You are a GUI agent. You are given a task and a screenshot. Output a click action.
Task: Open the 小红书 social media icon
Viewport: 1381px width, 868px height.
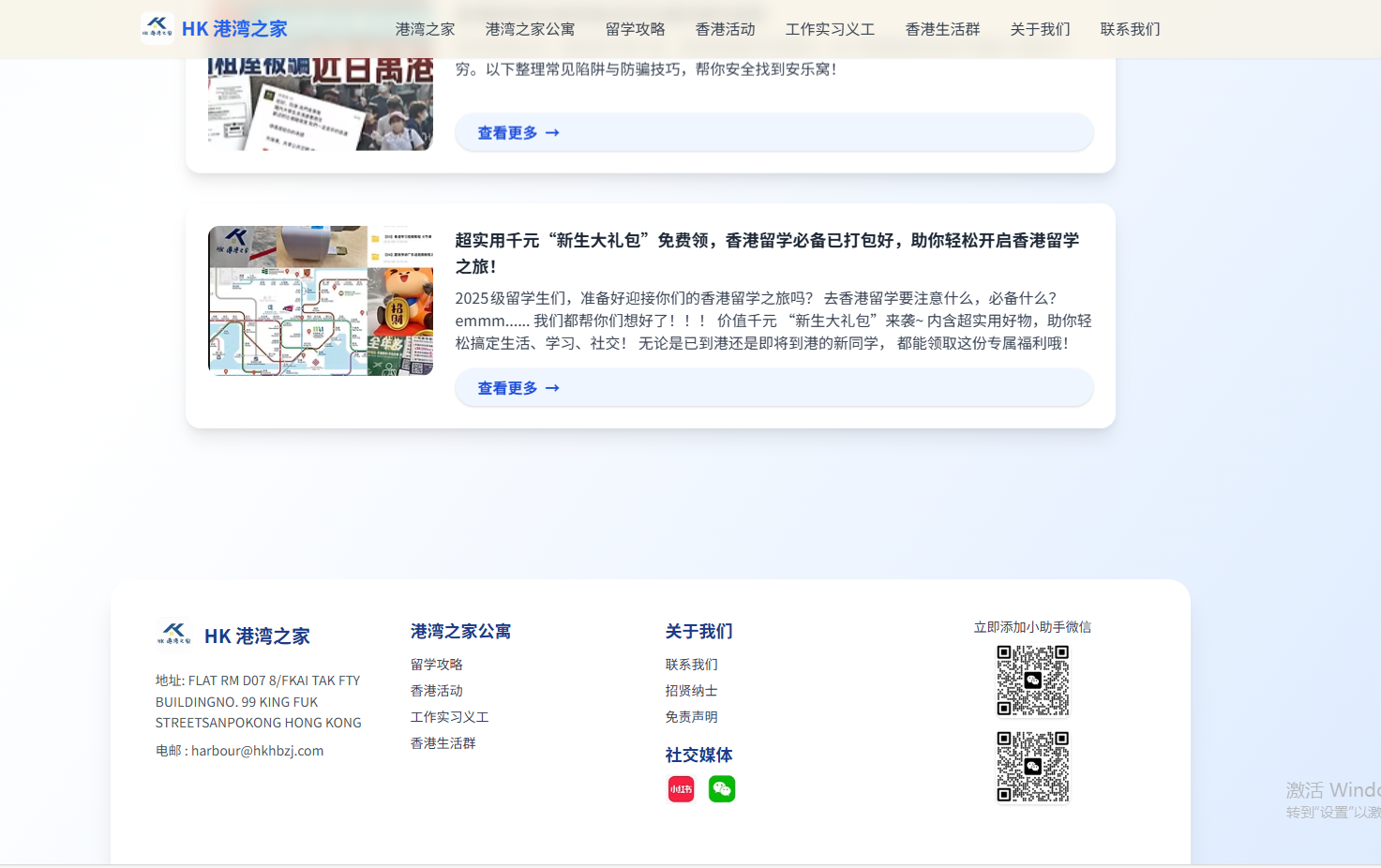pos(681,789)
